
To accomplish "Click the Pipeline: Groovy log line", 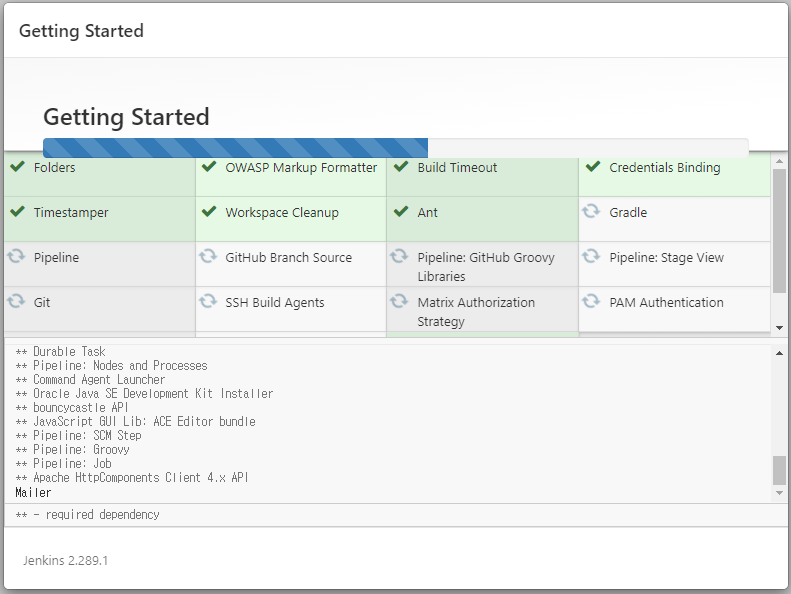I will 72,450.
